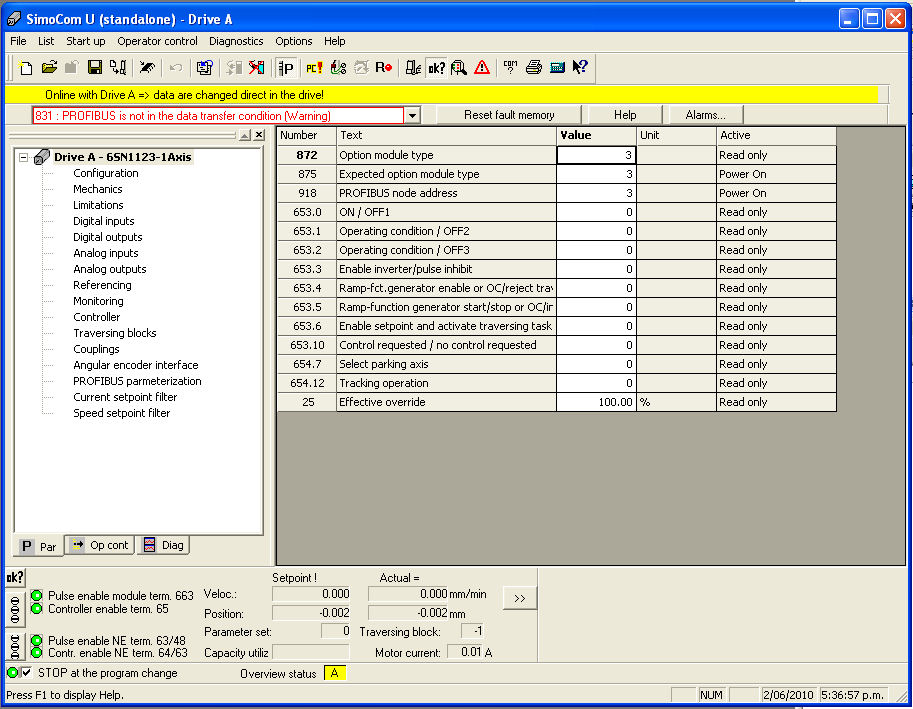The width and height of the screenshot is (913, 709).
Task: Select Speed setpoint filter in the tree
Action: [121, 413]
